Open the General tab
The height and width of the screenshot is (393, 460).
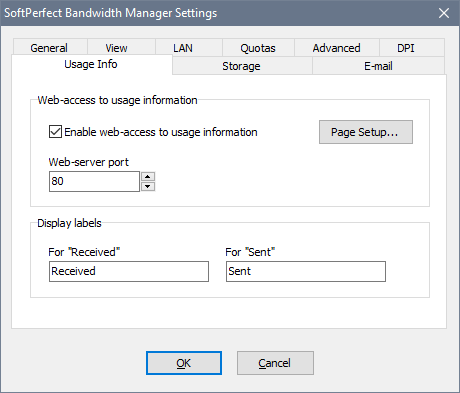pos(50,48)
